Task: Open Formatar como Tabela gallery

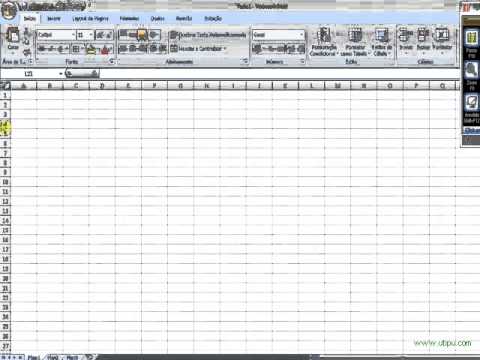Action: [x=355, y=42]
